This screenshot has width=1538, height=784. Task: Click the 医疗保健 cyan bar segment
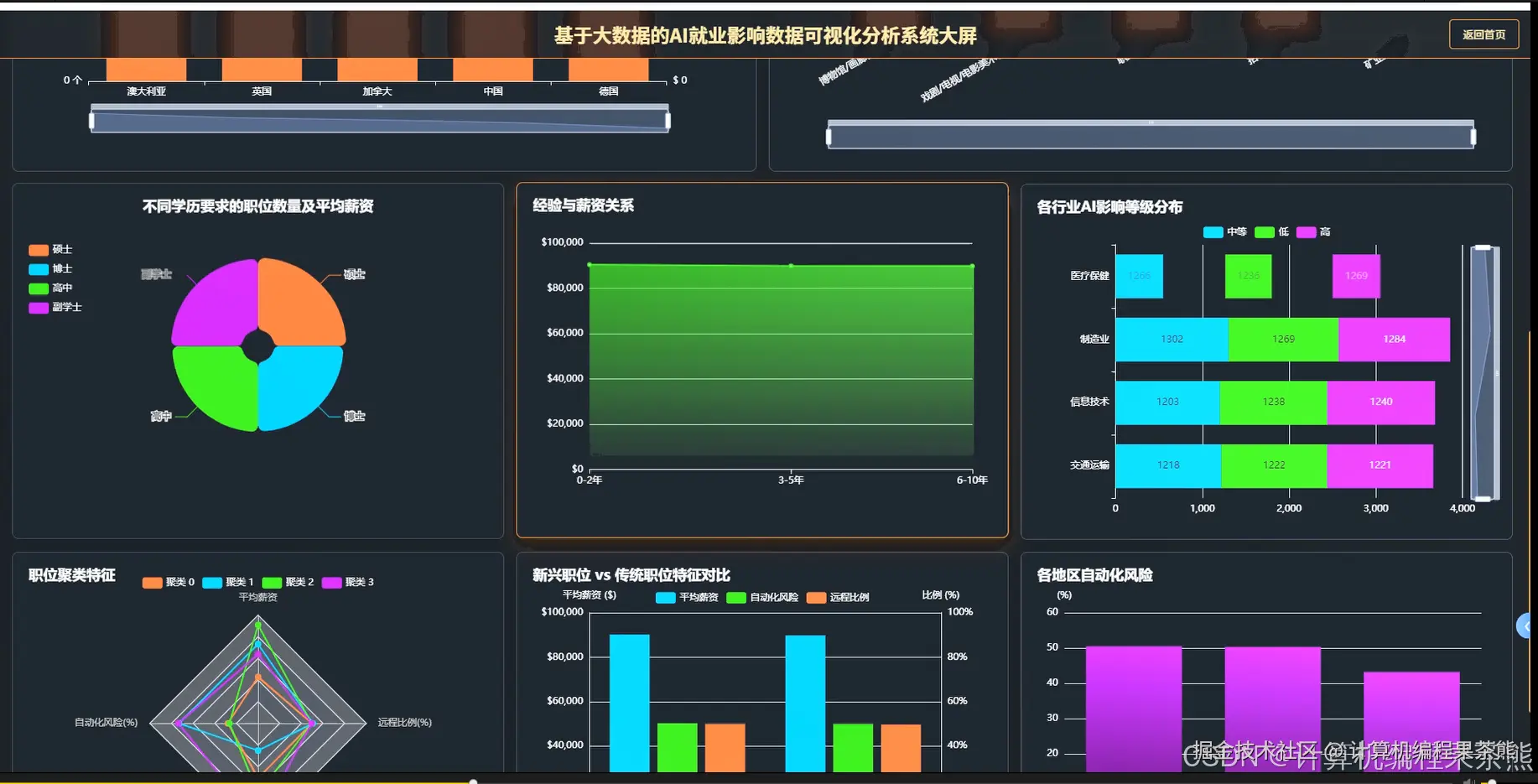(1139, 276)
